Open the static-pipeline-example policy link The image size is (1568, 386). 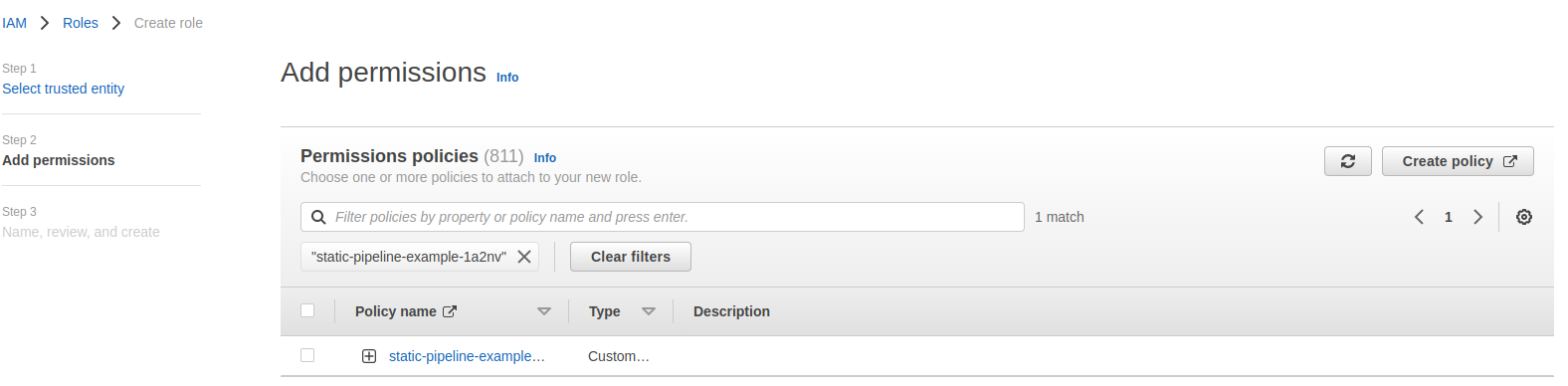click(x=467, y=356)
